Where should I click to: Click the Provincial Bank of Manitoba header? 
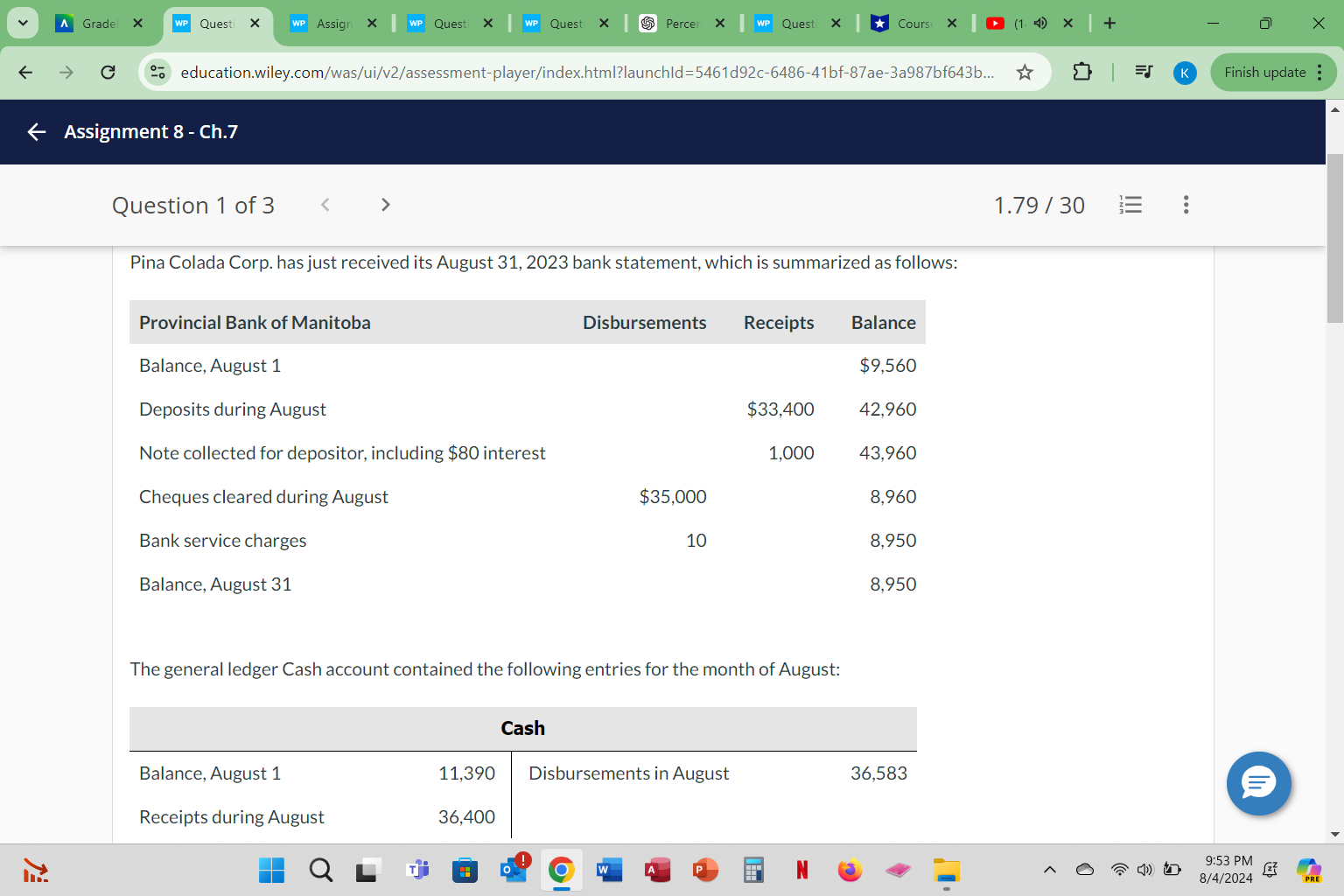[x=255, y=323]
